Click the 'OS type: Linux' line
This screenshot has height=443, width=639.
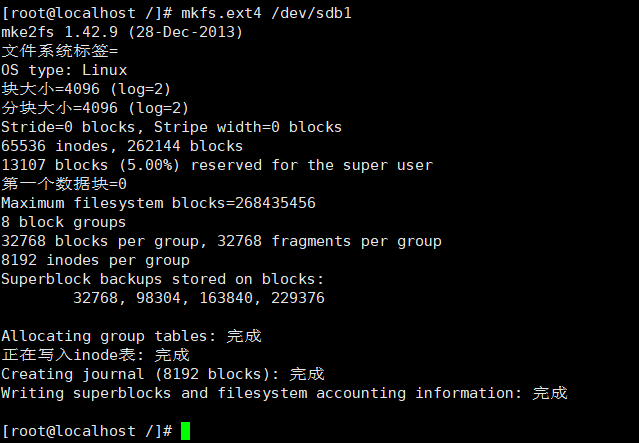point(64,70)
